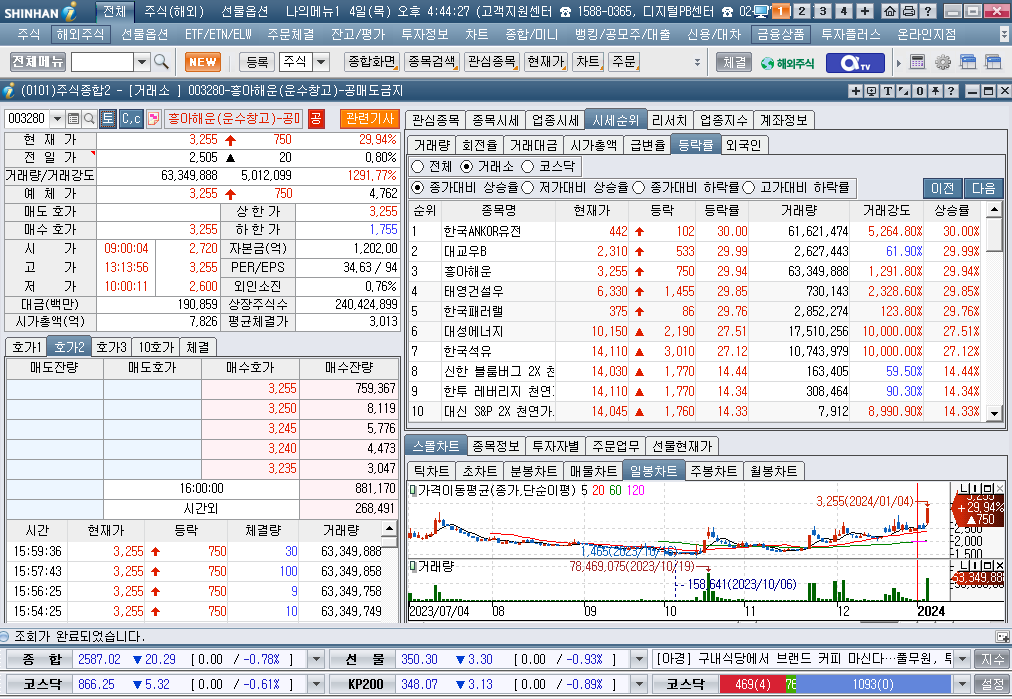Click the 체결 toolbar button

[x=734, y=63]
